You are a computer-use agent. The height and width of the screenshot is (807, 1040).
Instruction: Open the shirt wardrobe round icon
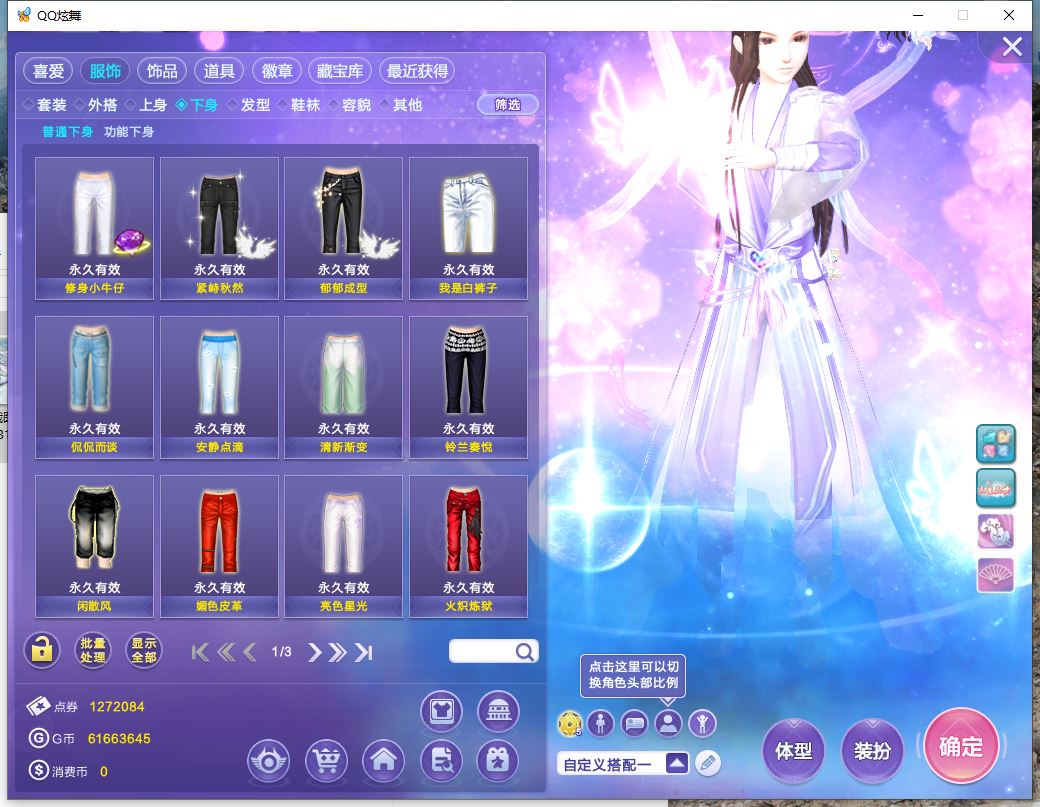[441, 711]
